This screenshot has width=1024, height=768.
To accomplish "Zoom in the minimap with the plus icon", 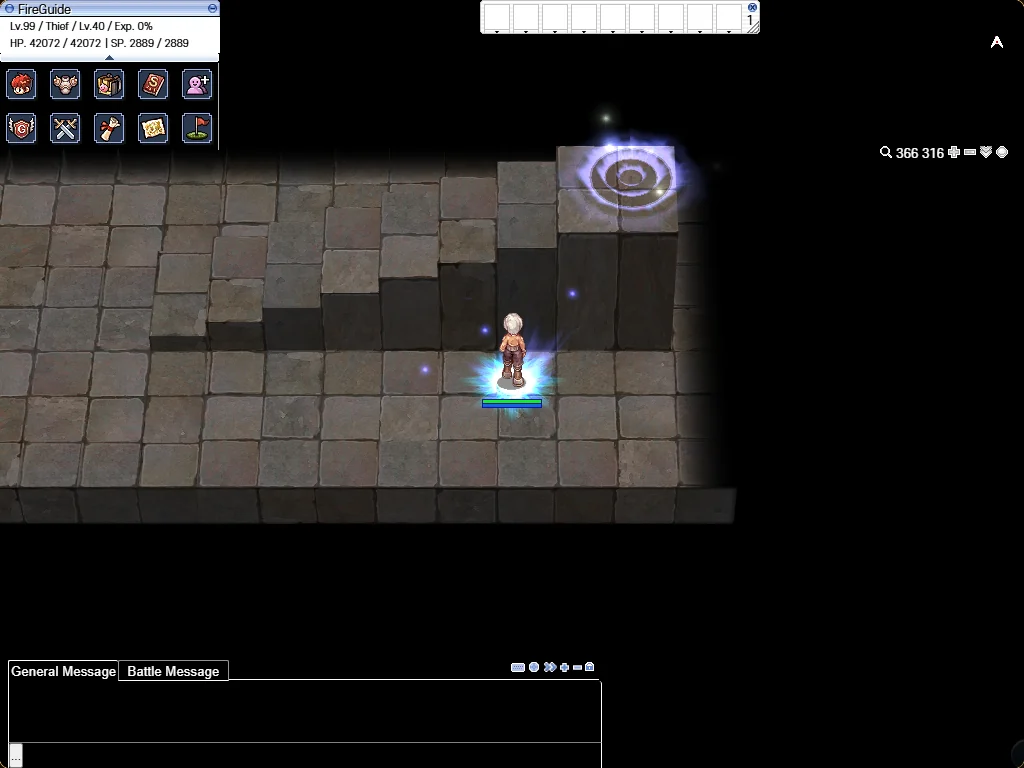I will (x=954, y=152).
